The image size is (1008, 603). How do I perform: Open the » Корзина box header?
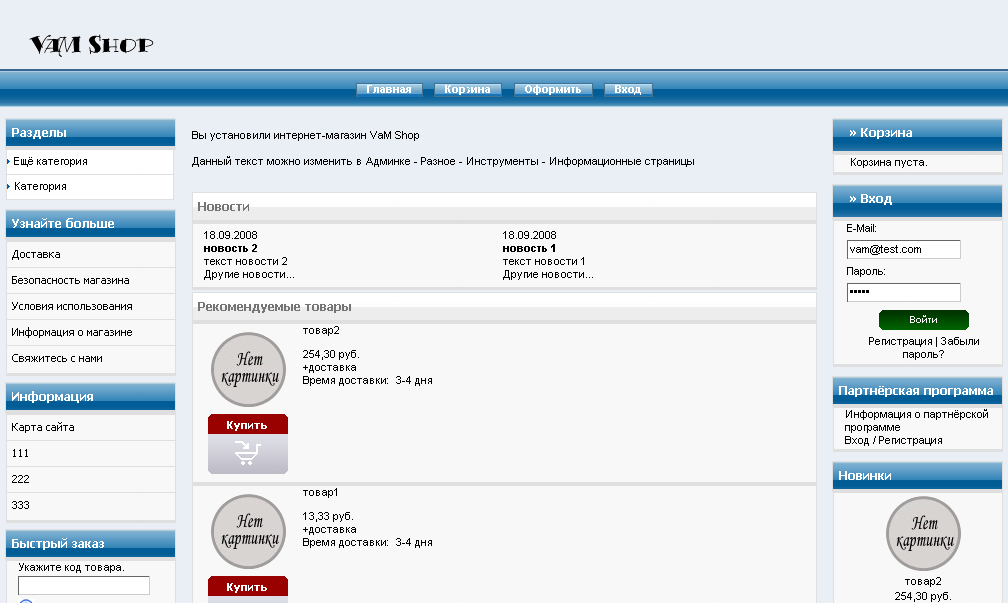pos(880,132)
